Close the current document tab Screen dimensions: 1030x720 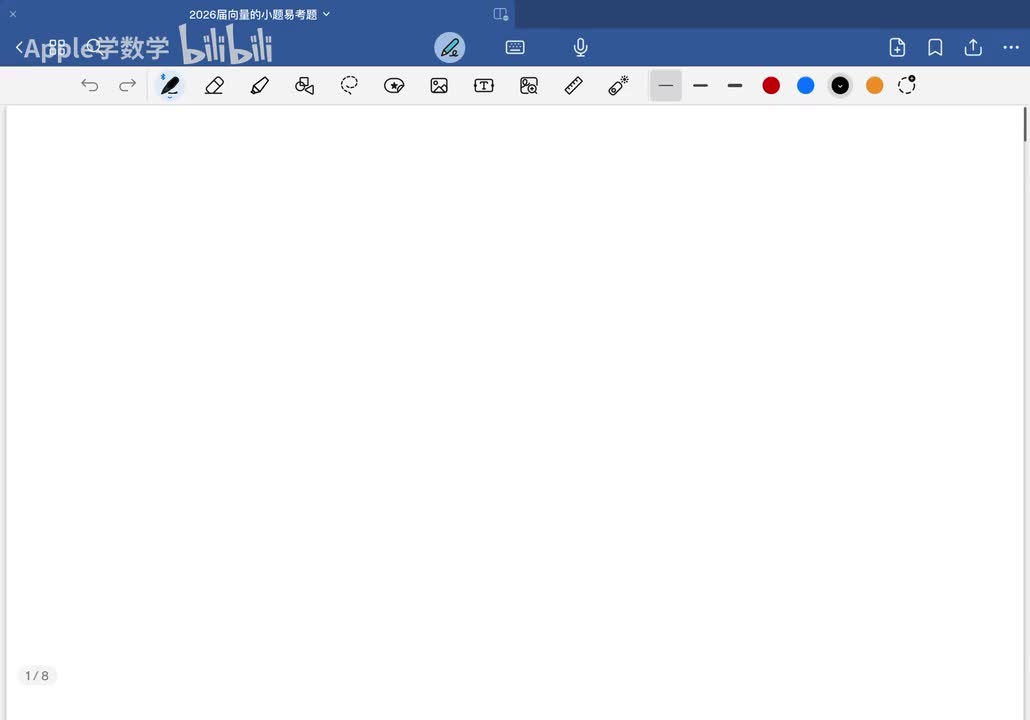12,14
